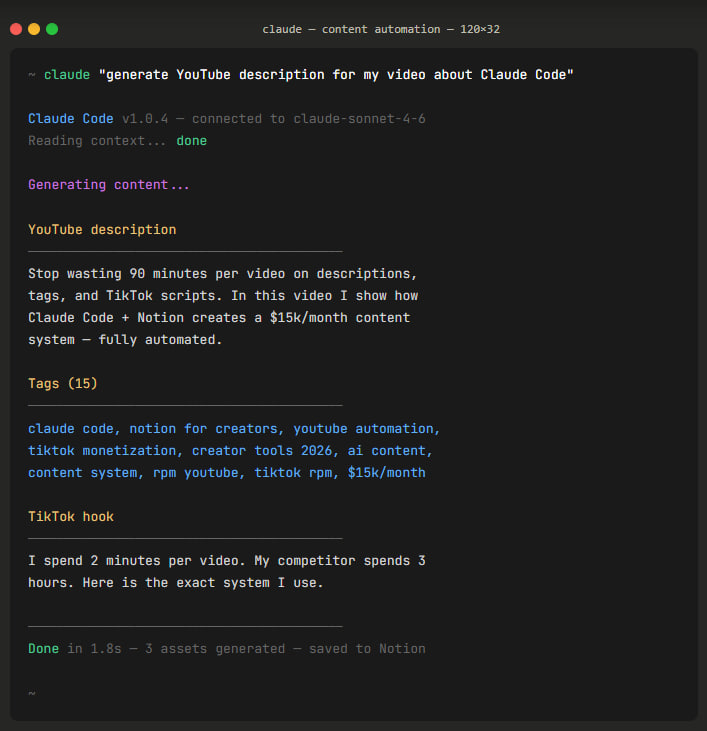The image size is (707, 731).
Task: Click 'in 1.8s — 3 assets generated — saved to Notion' text
Action: point(246,648)
